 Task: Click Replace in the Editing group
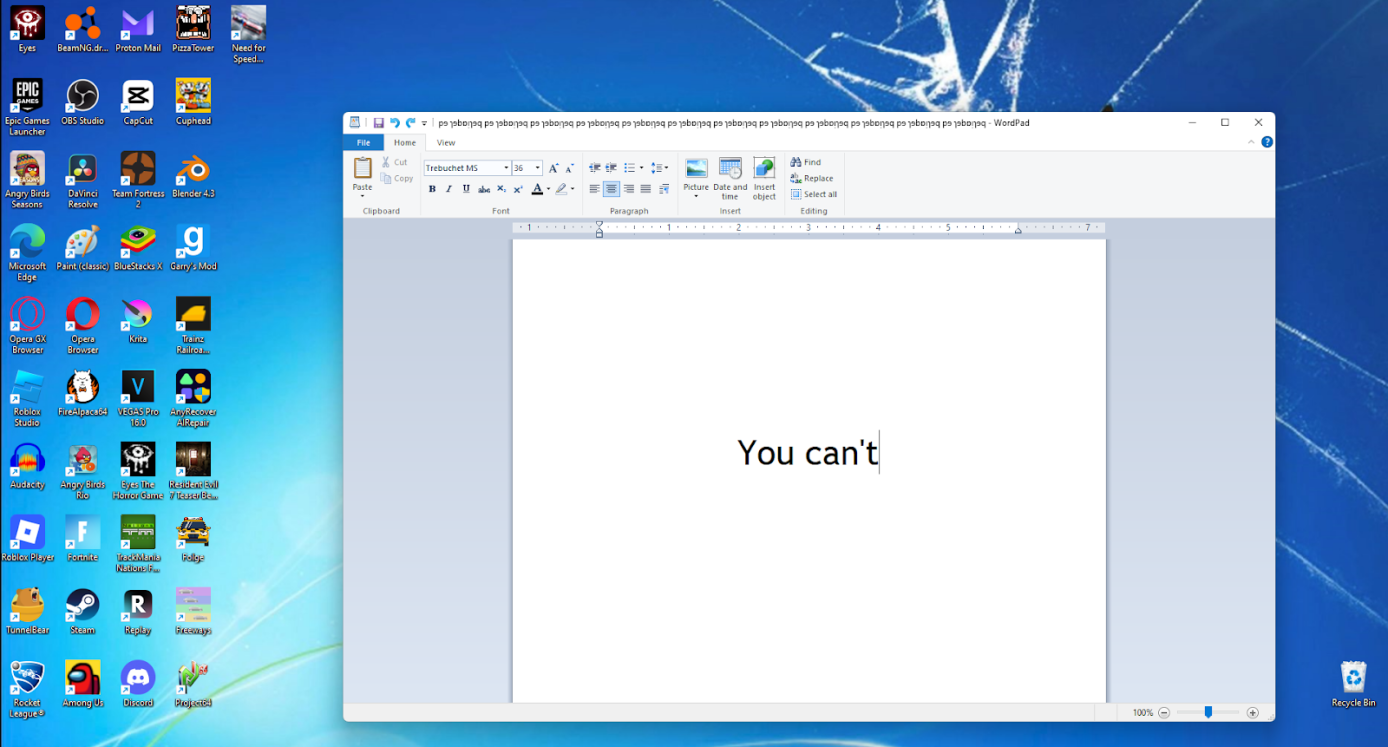(x=812, y=178)
